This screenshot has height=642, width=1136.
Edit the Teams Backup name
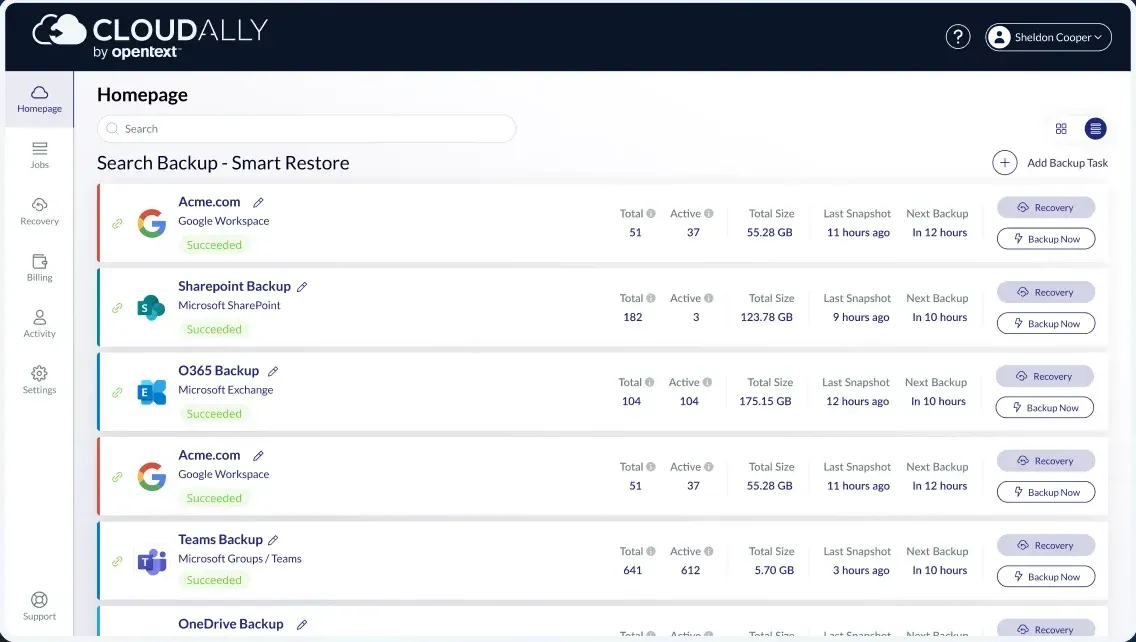coord(273,540)
